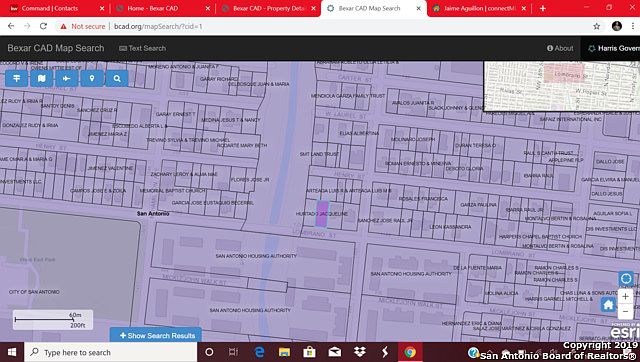Click the airplane icon in the map toolbar
This screenshot has height=362, width=640.
point(67,78)
